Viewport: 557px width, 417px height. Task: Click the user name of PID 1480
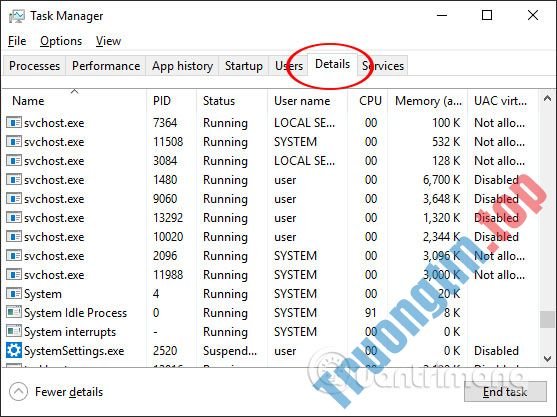click(285, 180)
